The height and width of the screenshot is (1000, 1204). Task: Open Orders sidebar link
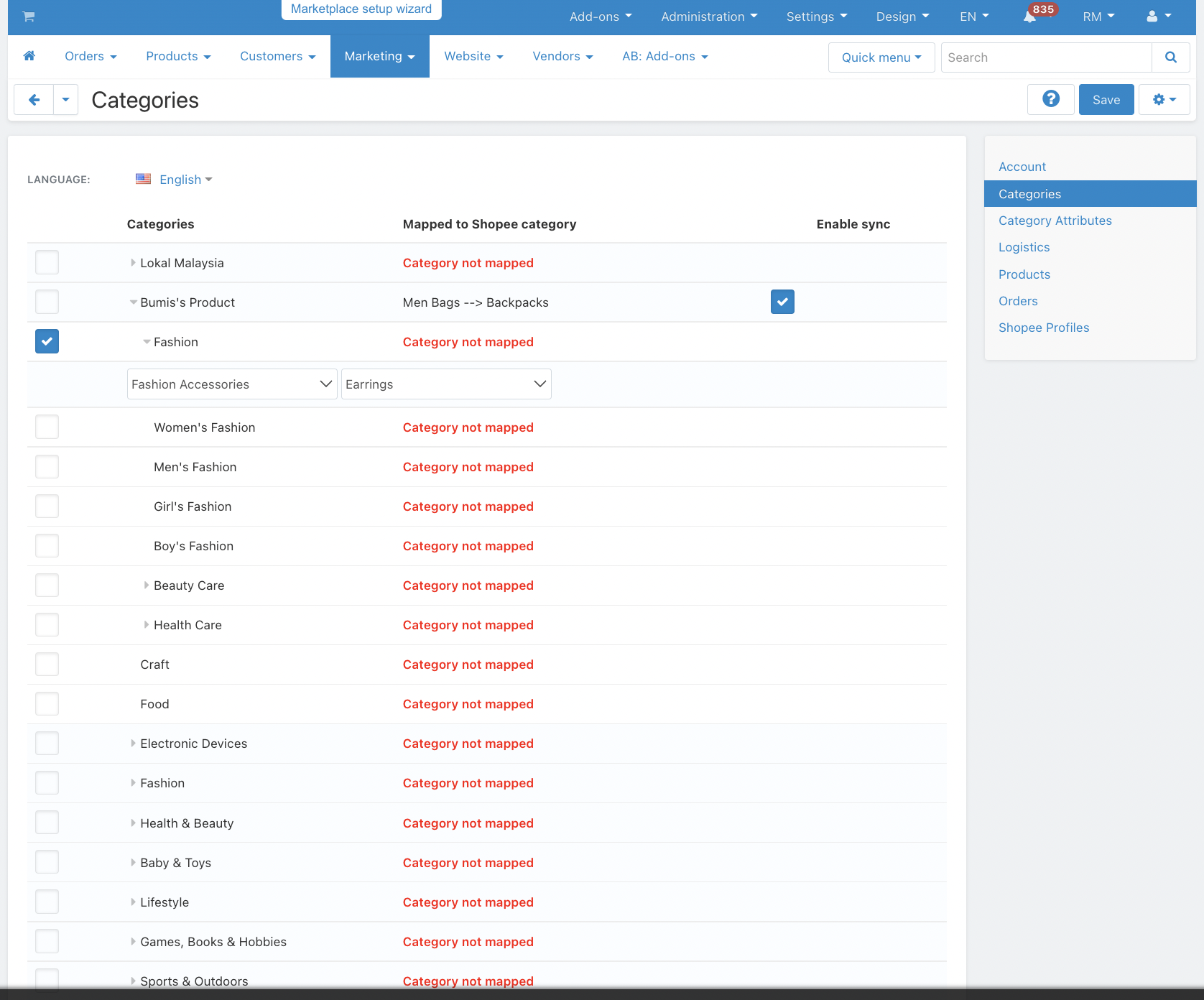(1018, 301)
